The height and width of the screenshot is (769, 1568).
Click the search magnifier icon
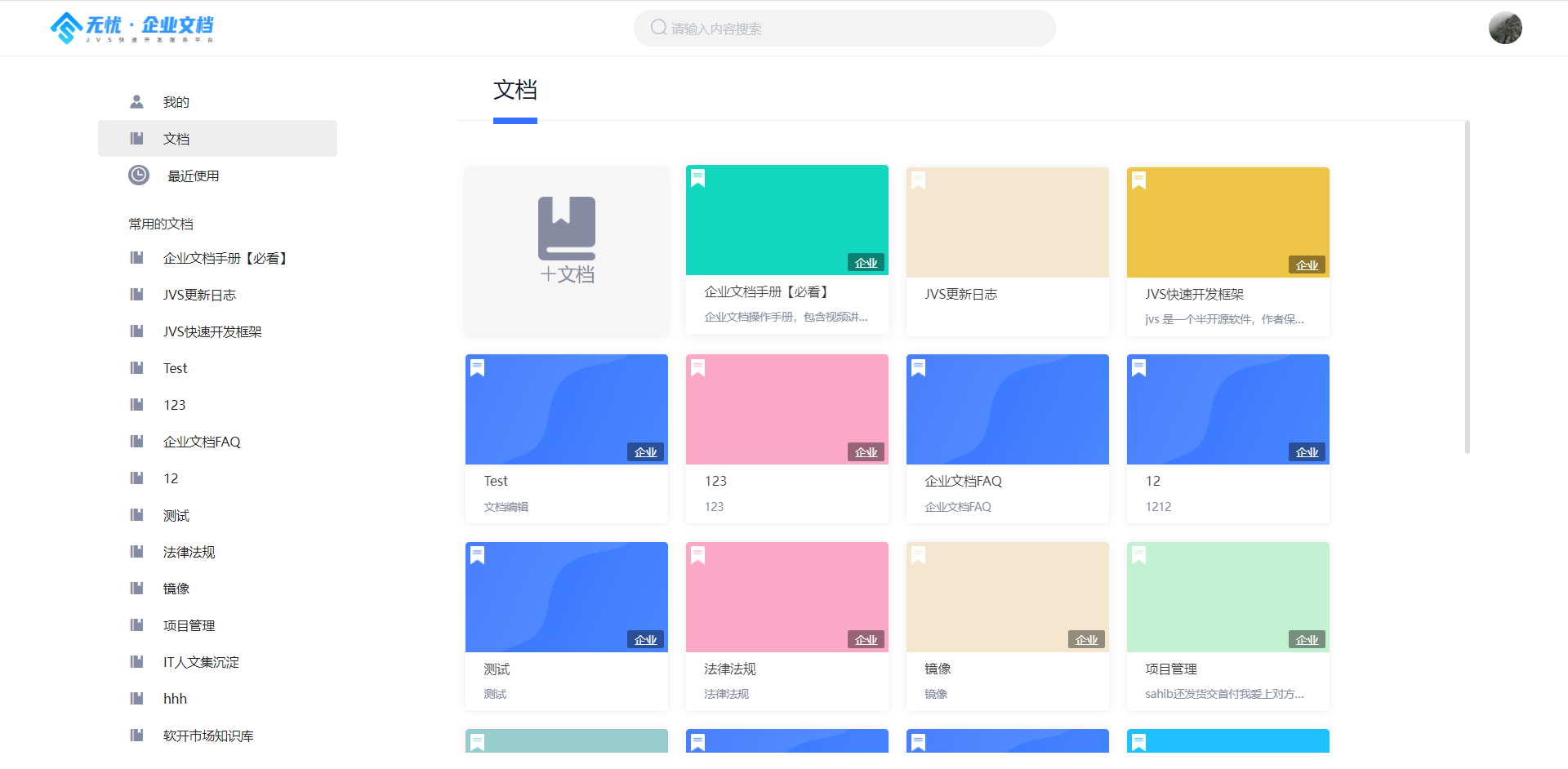point(658,28)
